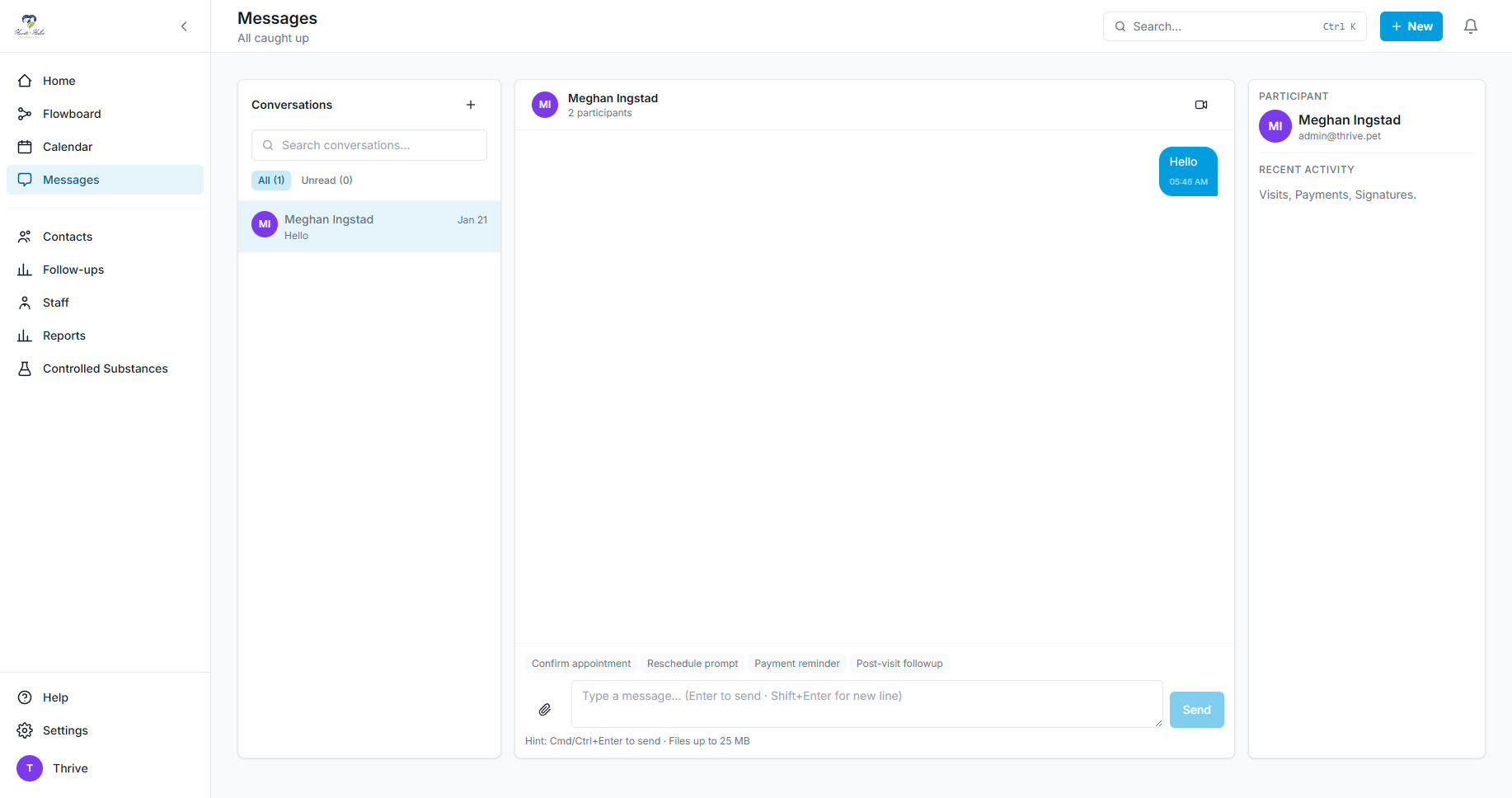Open the Settings label
This screenshot has height=798, width=1512.
point(65,730)
